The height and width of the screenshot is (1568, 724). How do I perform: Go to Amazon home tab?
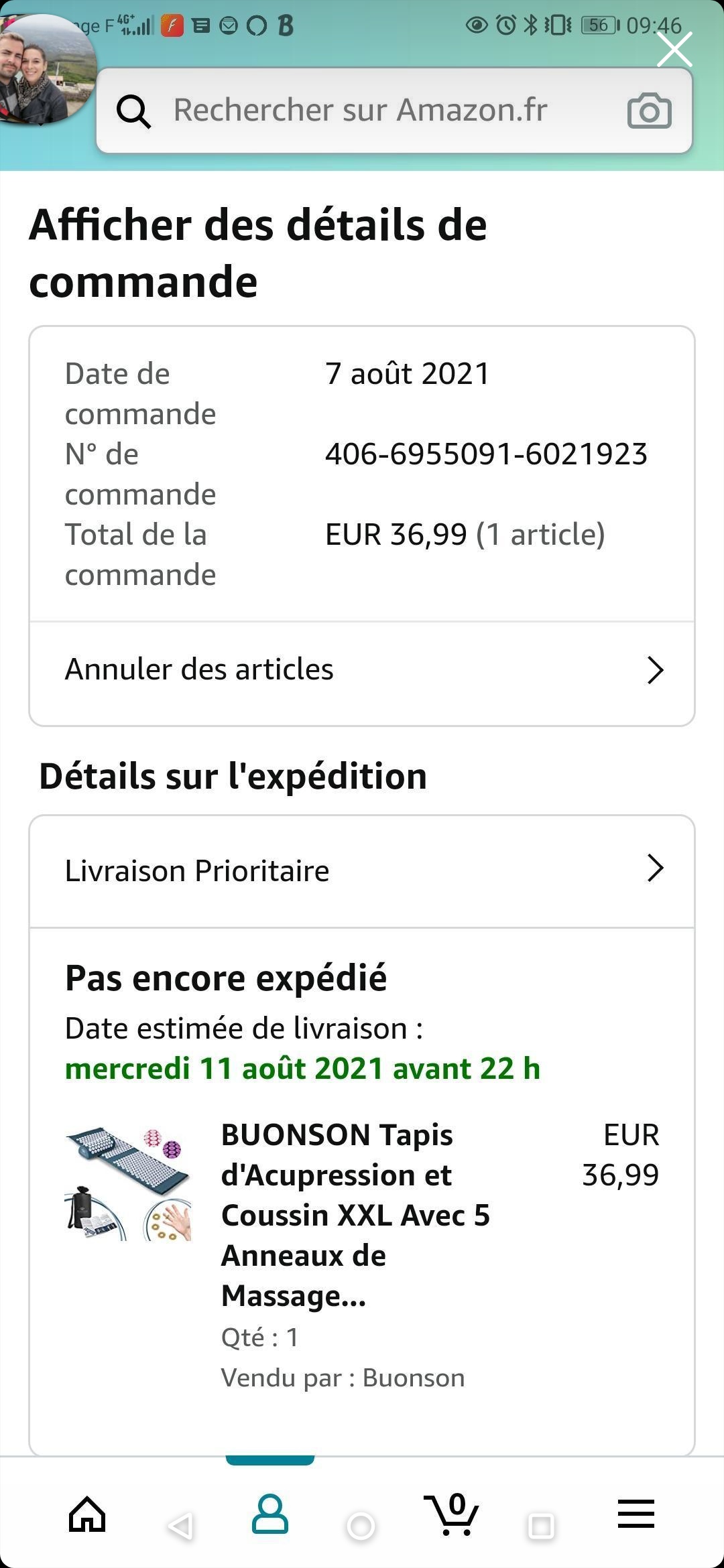(x=87, y=1514)
